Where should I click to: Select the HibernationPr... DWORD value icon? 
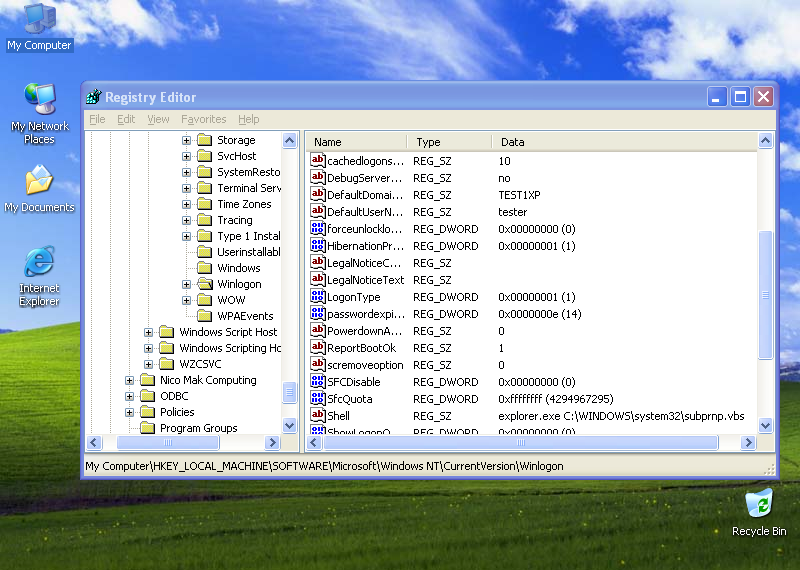pyautogui.click(x=317, y=245)
